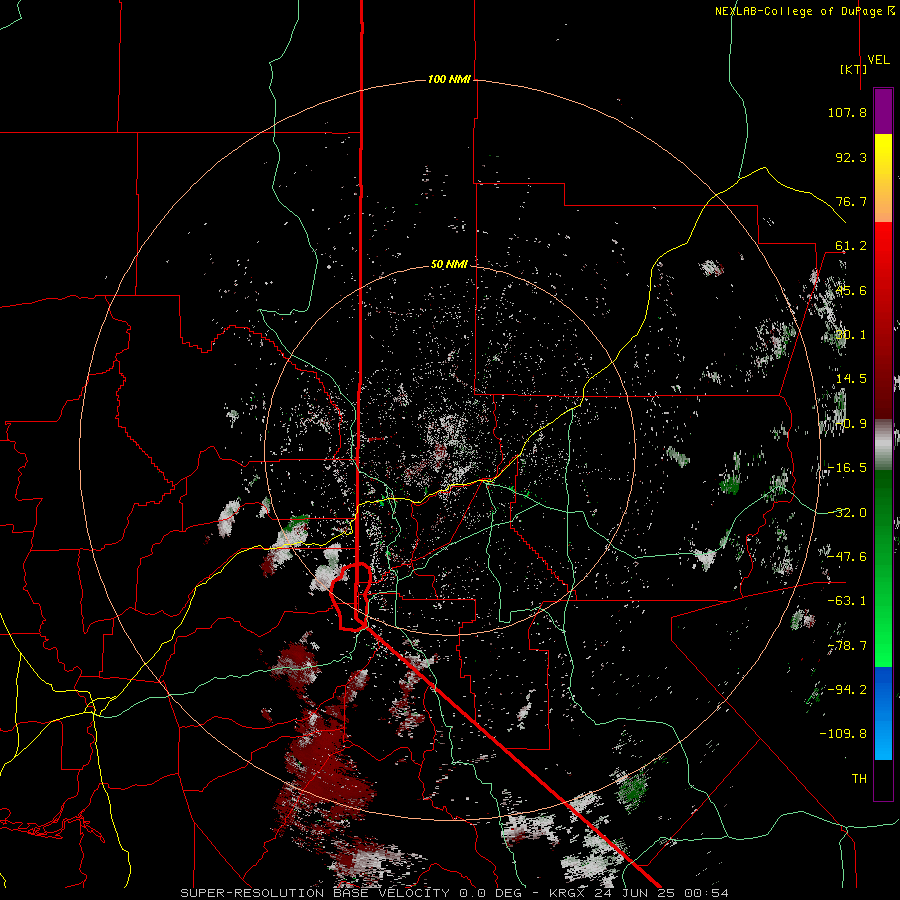Screen dimensions: 900x900
Task: Pick the blue segment of color bar
Action: (883, 713)
